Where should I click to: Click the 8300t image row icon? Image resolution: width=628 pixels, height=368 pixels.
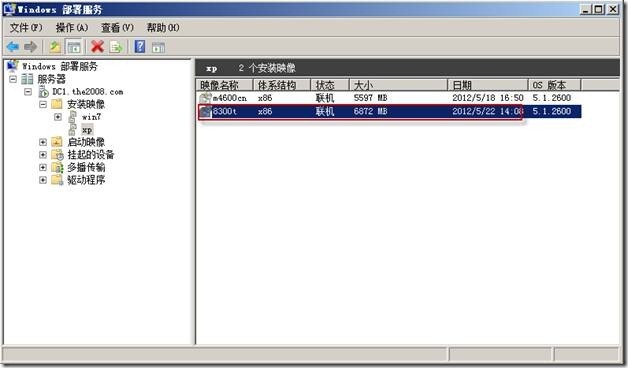[205, 111]
